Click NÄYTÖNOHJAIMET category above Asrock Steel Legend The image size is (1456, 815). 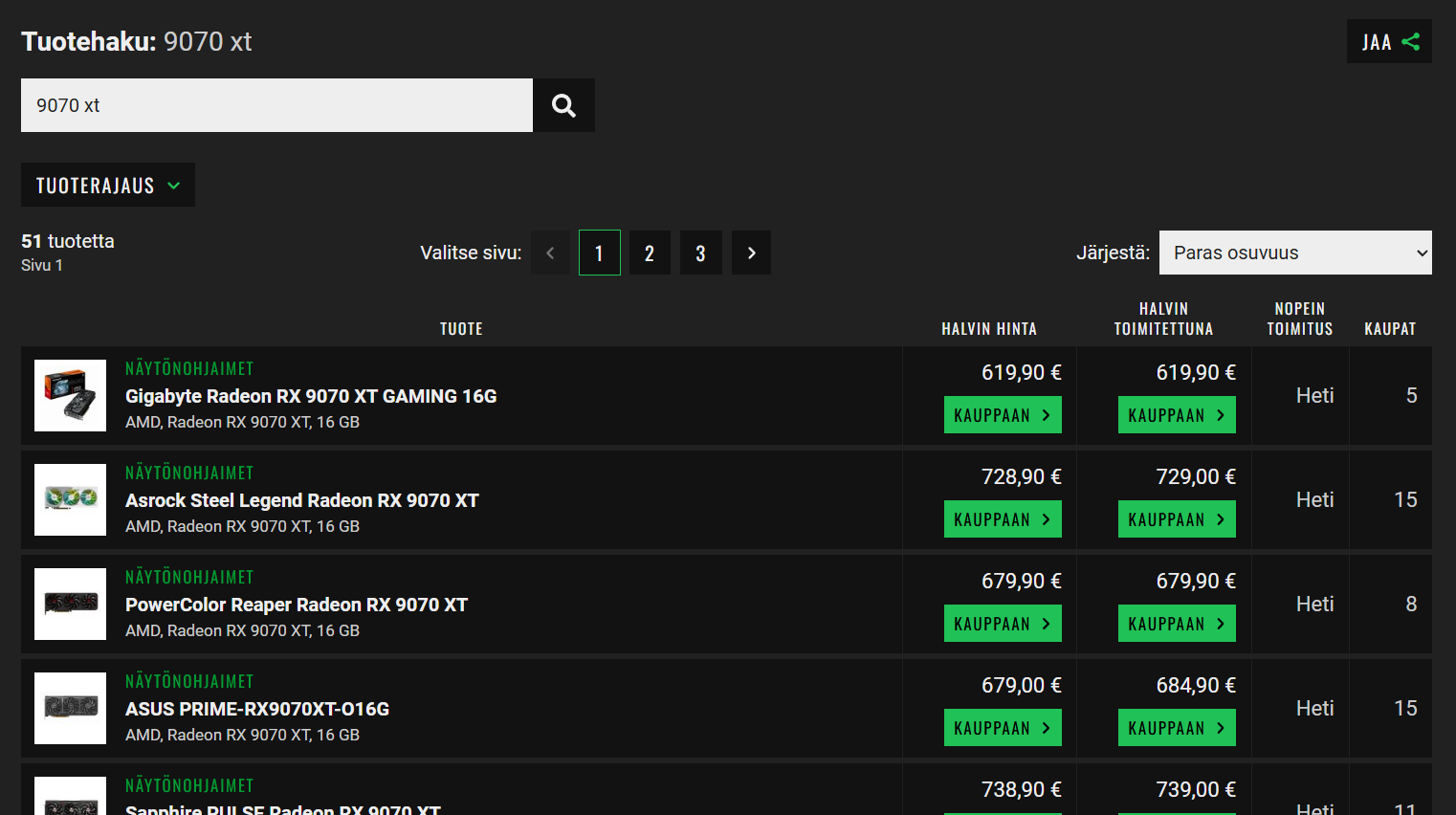pyautogui.click(x=189, y=473)
